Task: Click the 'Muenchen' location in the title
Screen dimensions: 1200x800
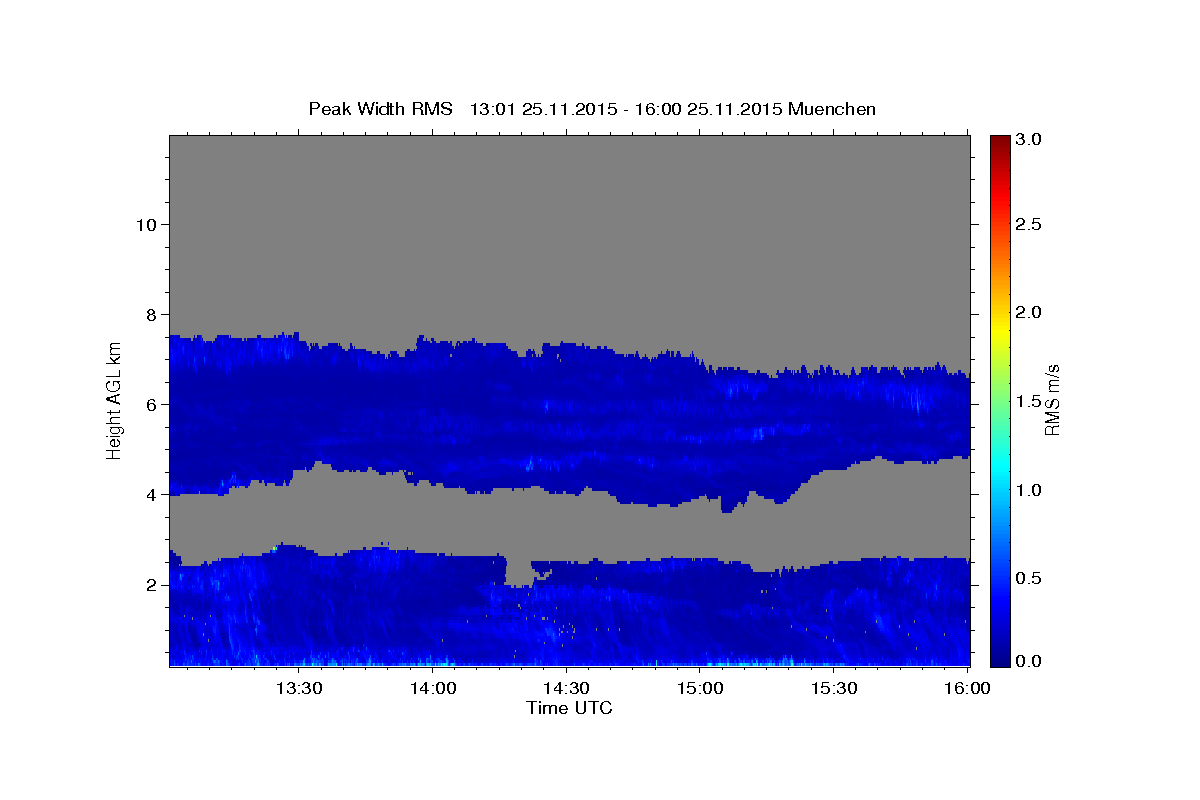Action: point(832,109)
